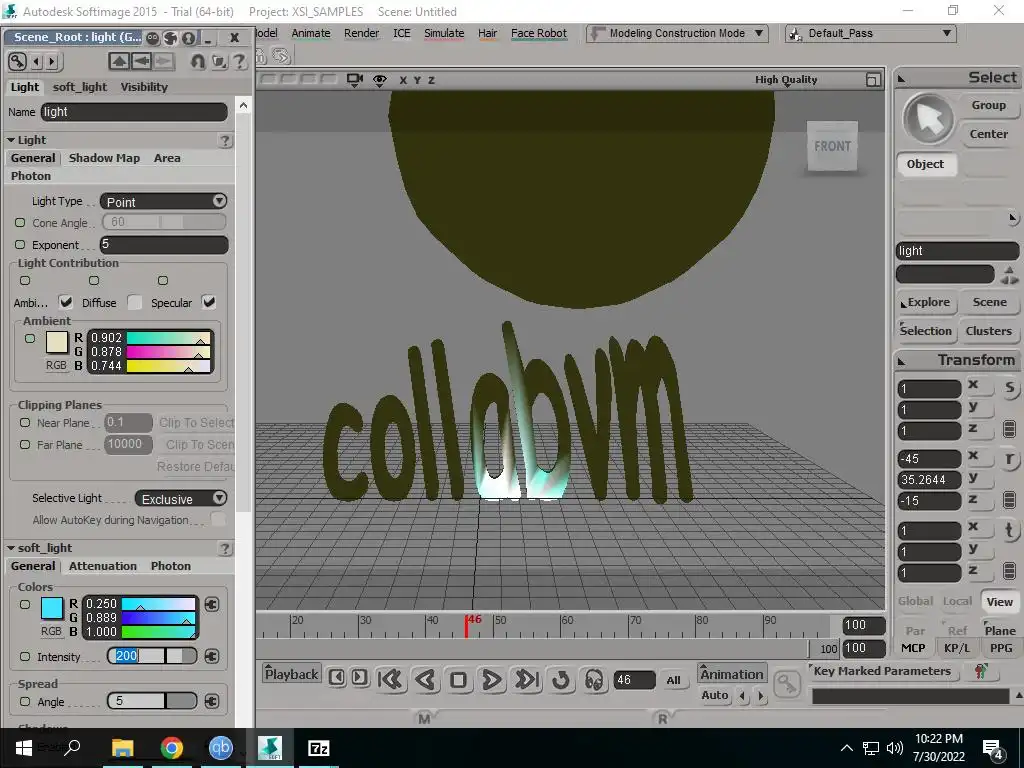Screen dimensions: 1024x768
Task: Open the Playback menu button
Action: pos(291,674)
